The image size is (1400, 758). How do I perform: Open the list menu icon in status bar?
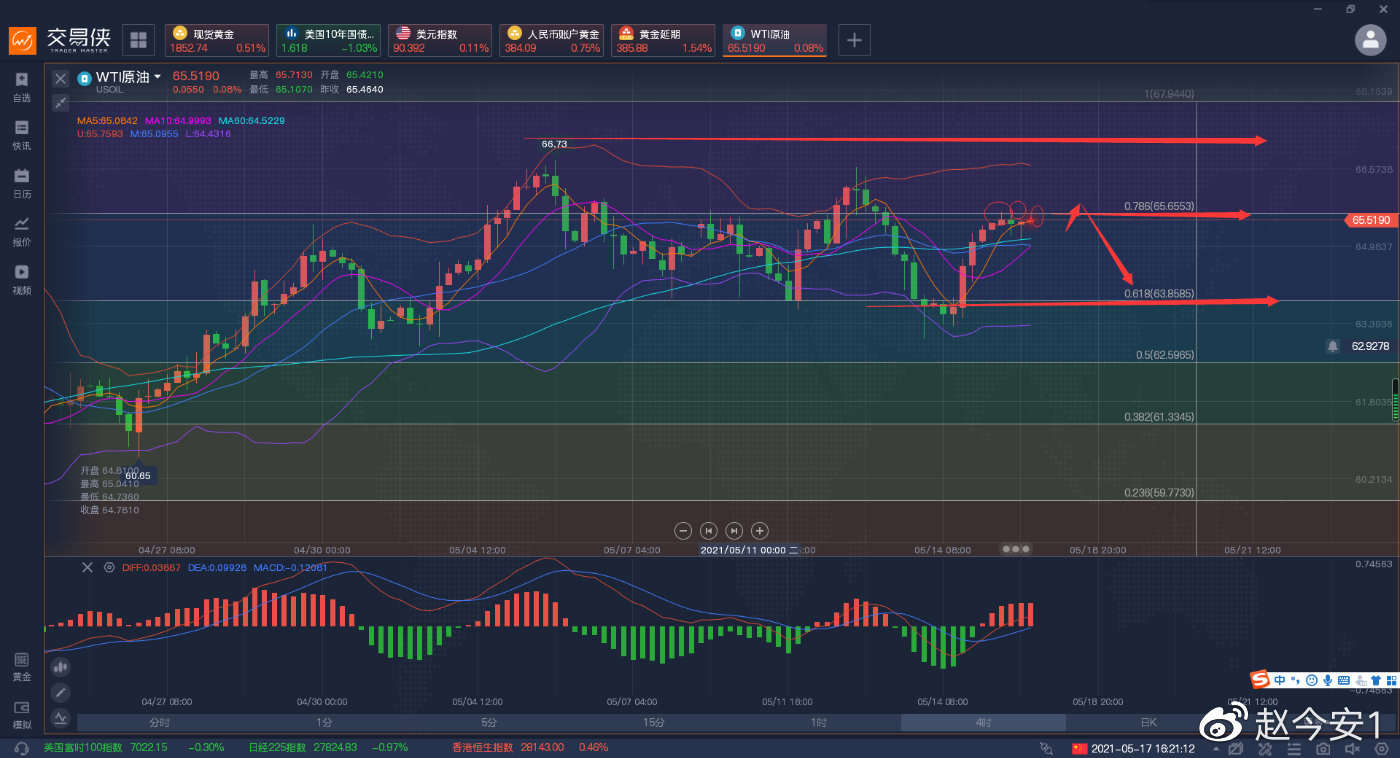1294,749
